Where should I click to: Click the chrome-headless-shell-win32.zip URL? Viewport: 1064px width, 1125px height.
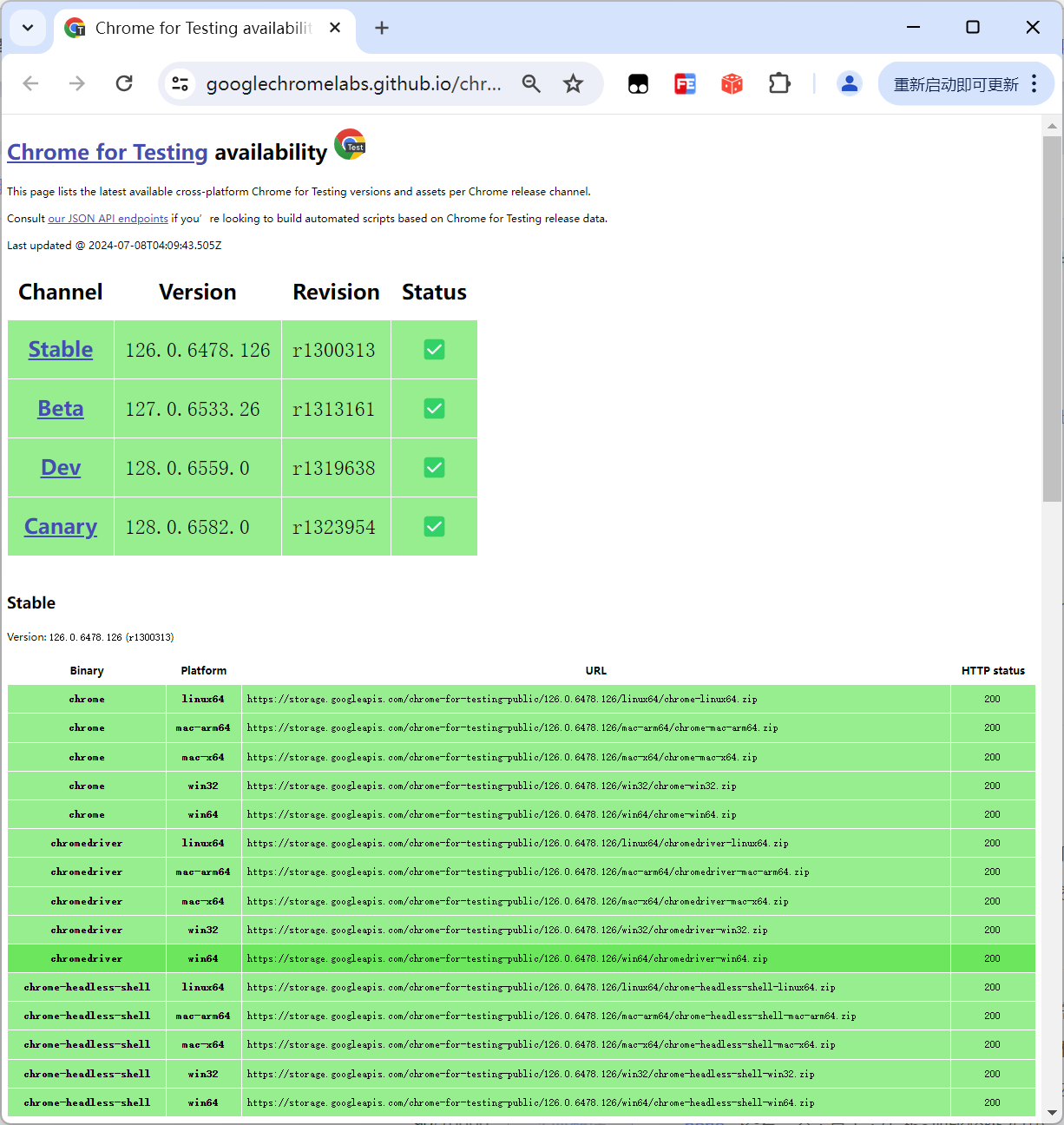click(530, 1074)
